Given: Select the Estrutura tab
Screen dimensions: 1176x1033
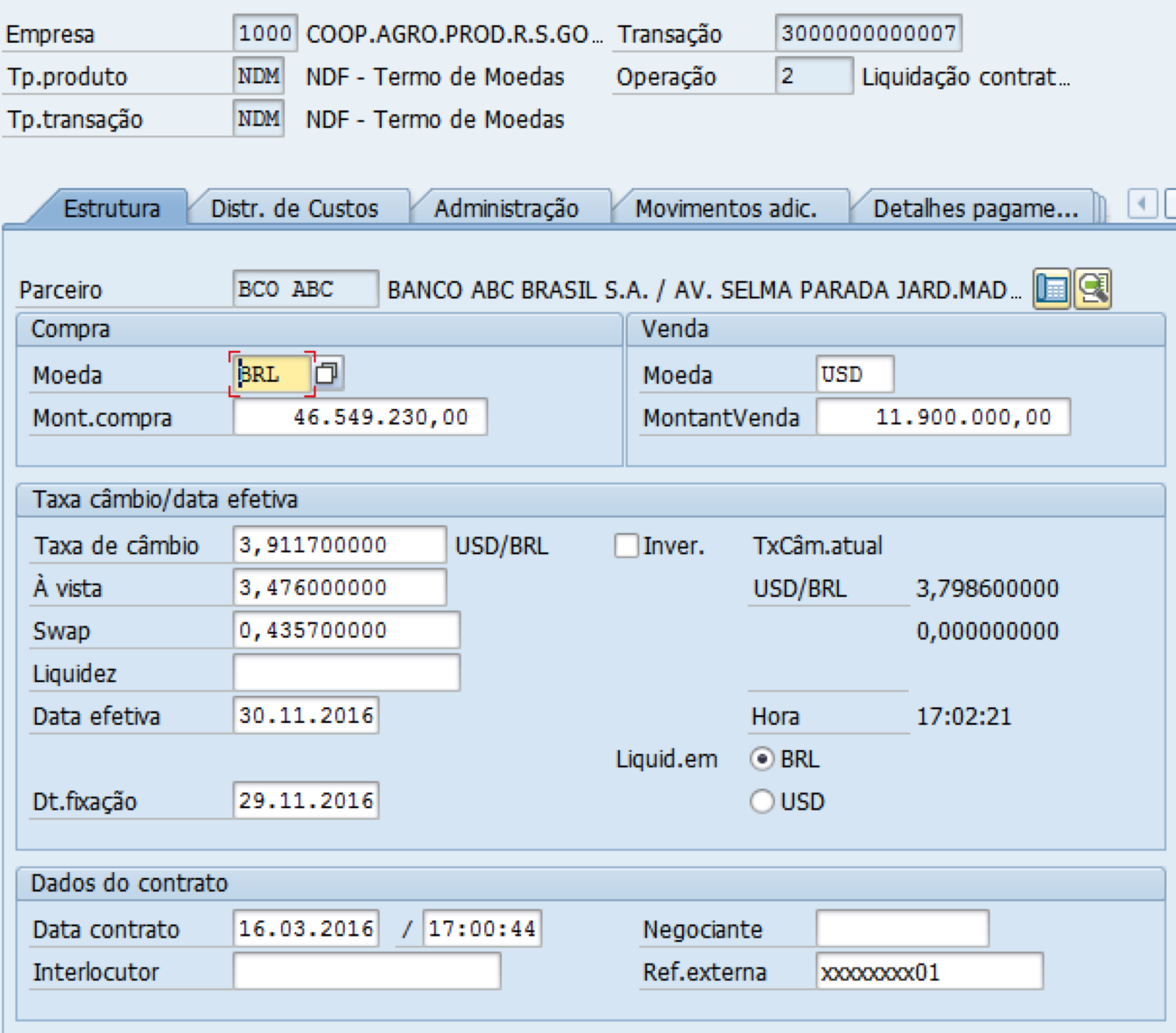Looking at the screenshot, I should tap(112, 209).
